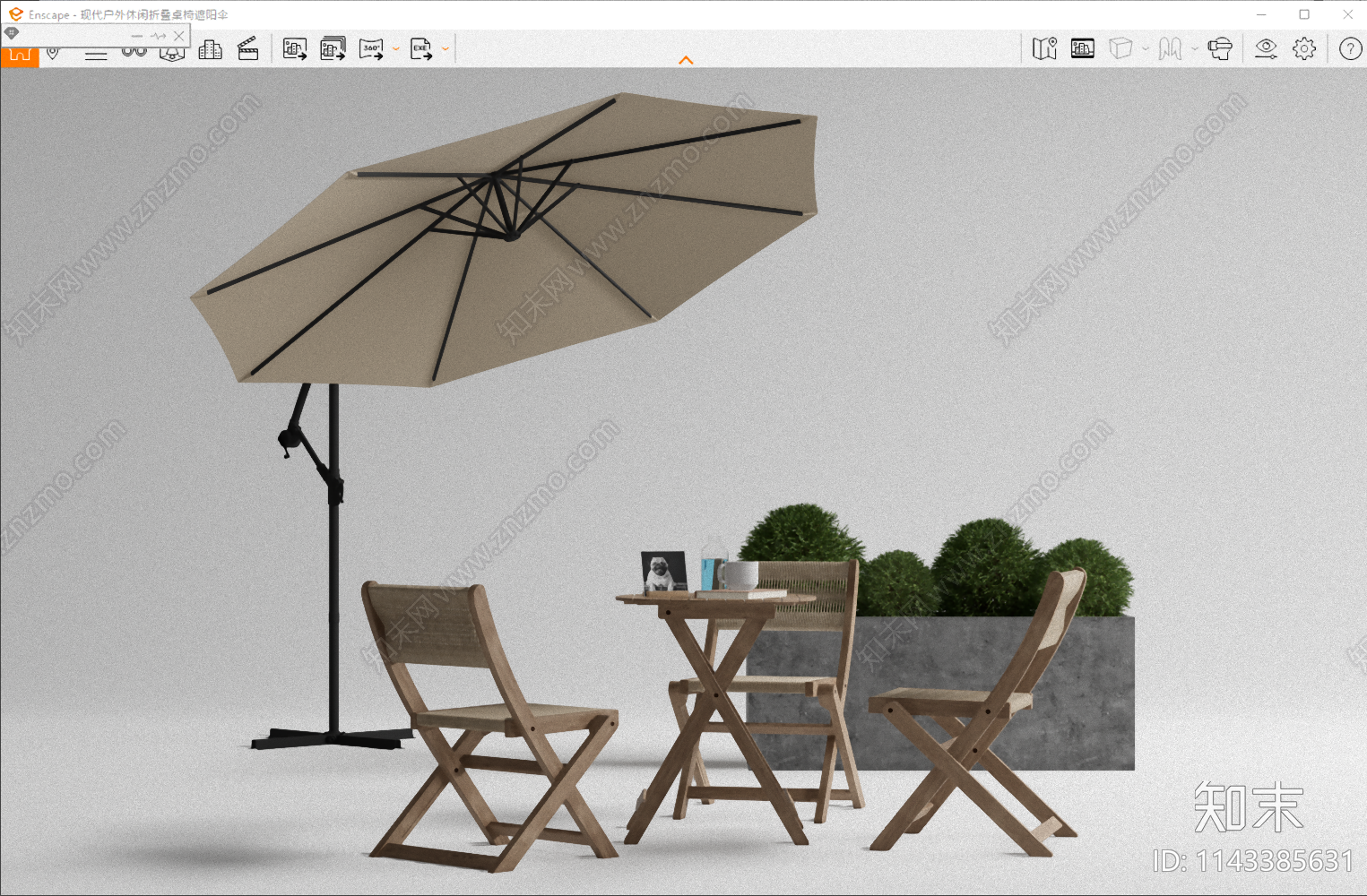Click the Enscape logo in title bar
The image size is (1367, 896).
point(15,14)
